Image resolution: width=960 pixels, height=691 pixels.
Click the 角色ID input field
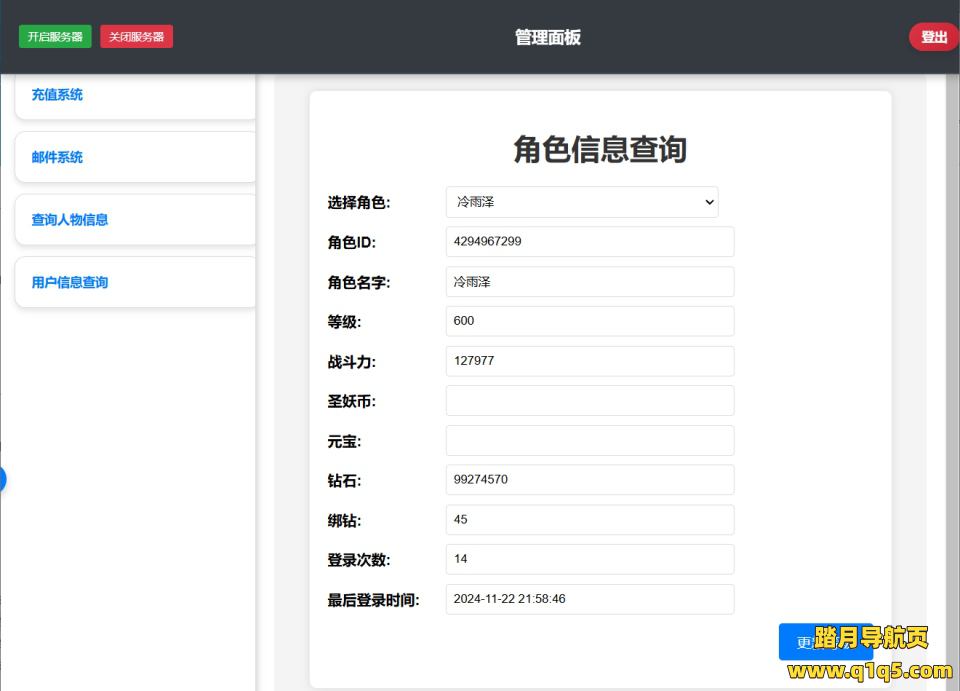pos(589,242)
